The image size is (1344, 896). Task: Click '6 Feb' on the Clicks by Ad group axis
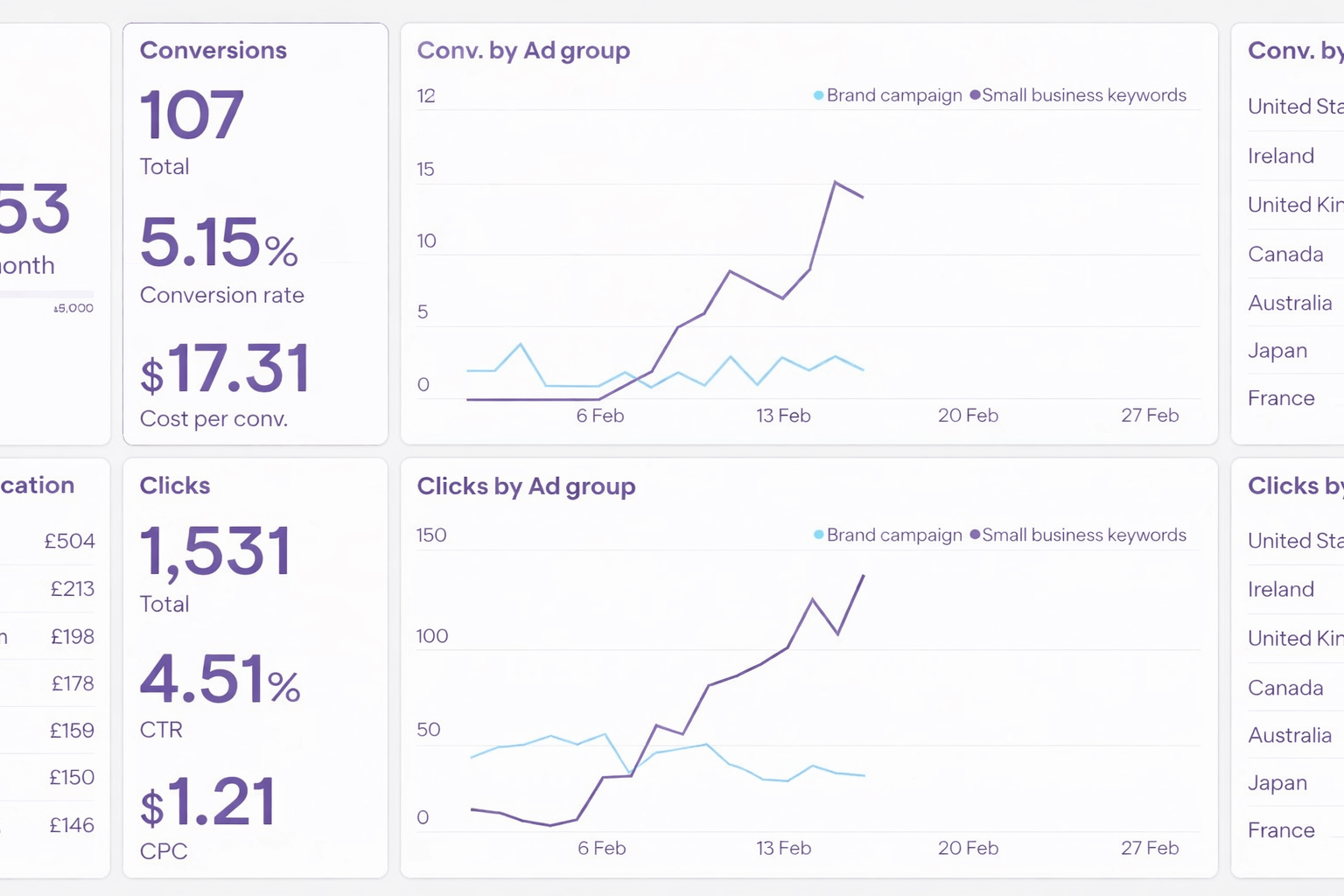point(602,848)
